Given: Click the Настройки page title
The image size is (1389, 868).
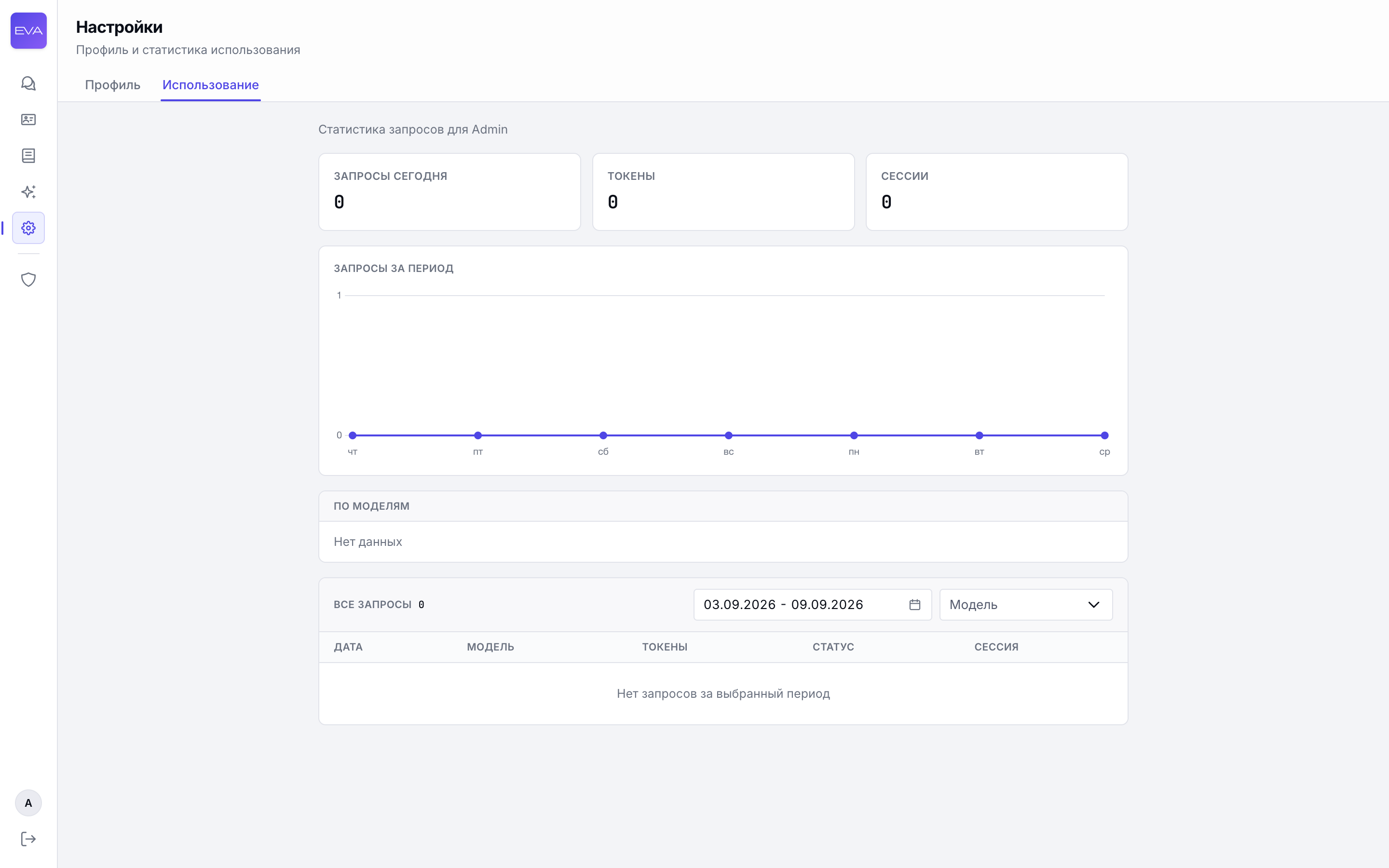Looking at the screenshot, I should point(120,27).
